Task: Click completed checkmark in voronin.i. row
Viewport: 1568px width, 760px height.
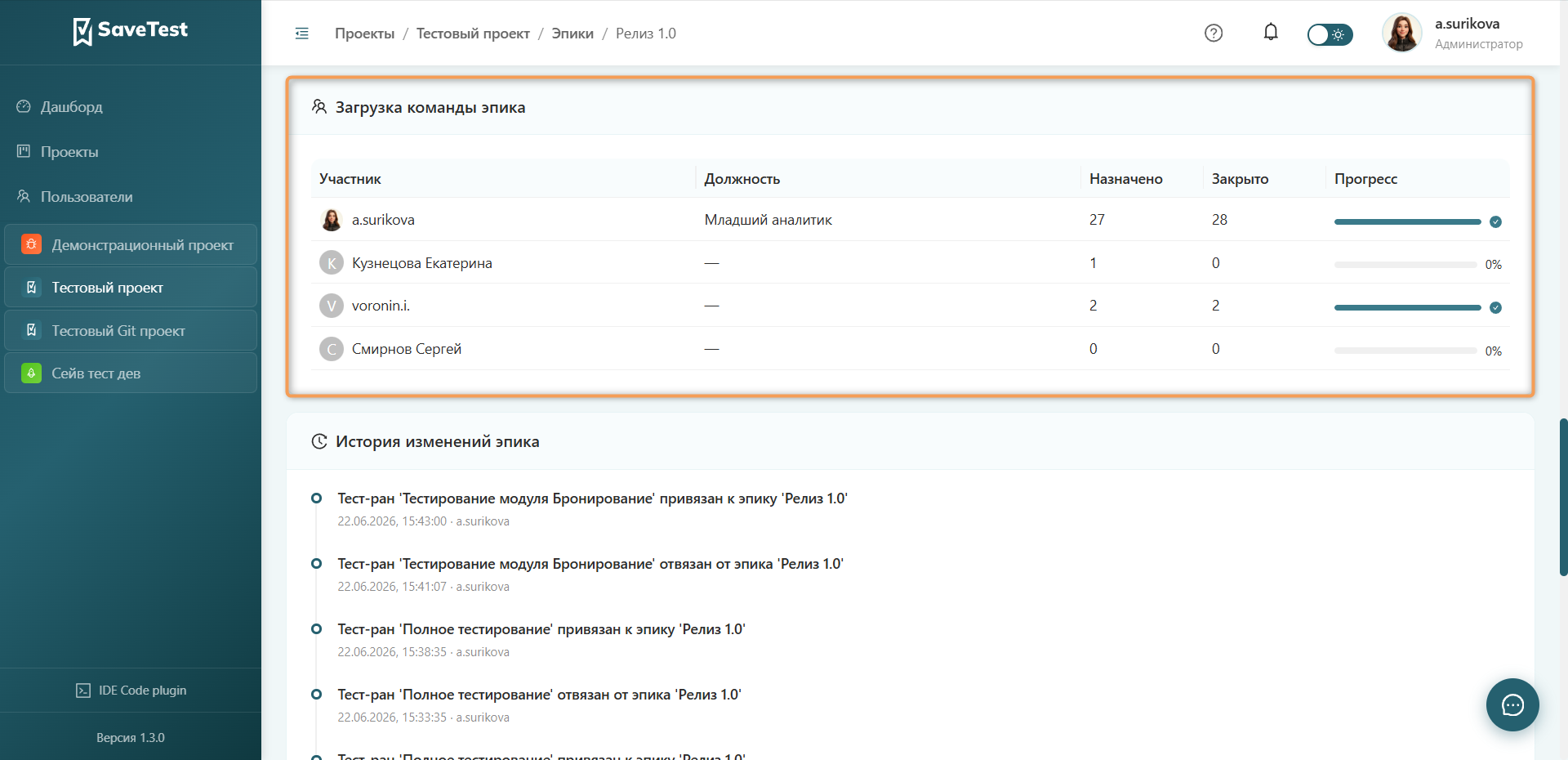Action: [1495, 307]
